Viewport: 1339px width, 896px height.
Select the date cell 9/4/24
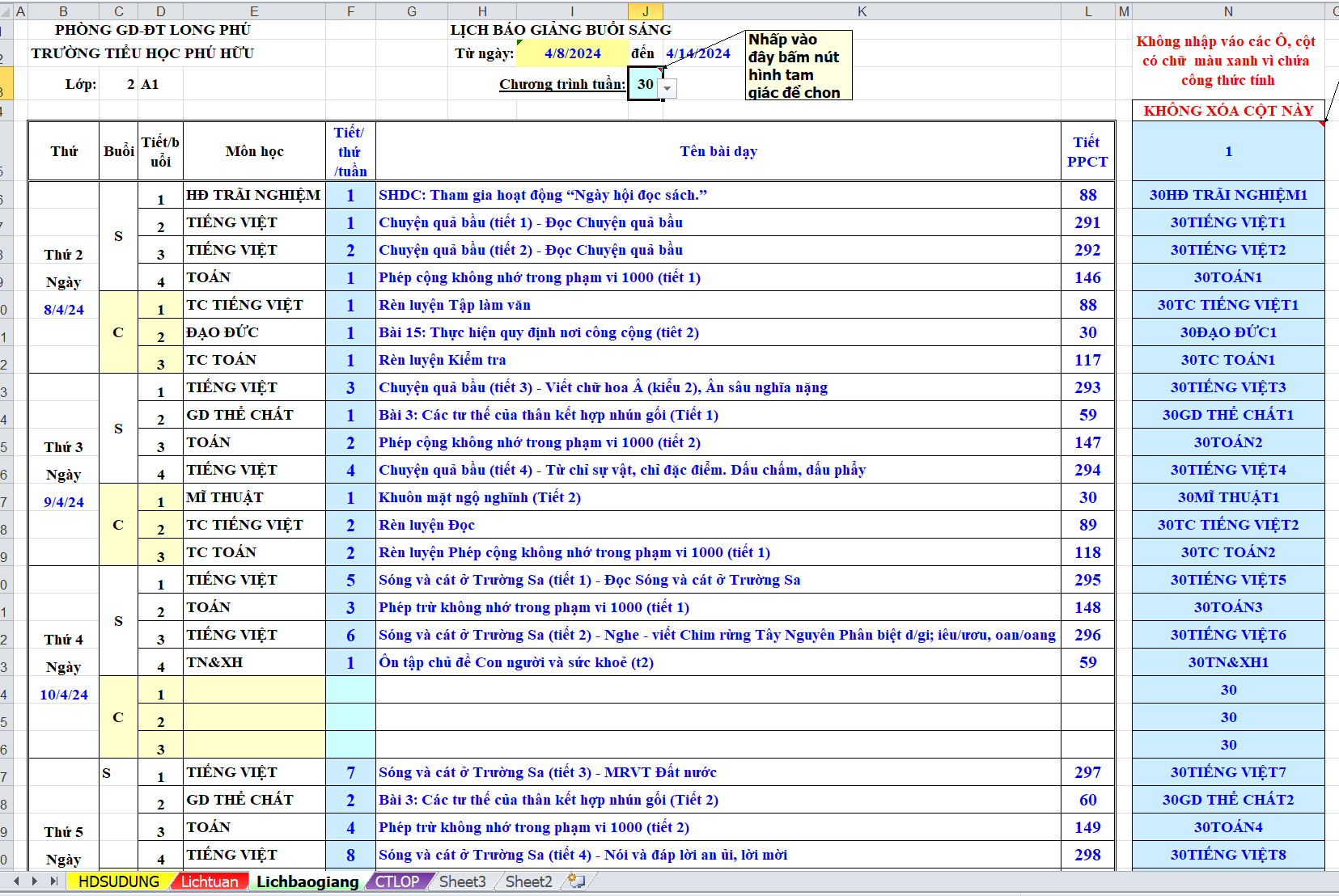click(x=64, y=502)
